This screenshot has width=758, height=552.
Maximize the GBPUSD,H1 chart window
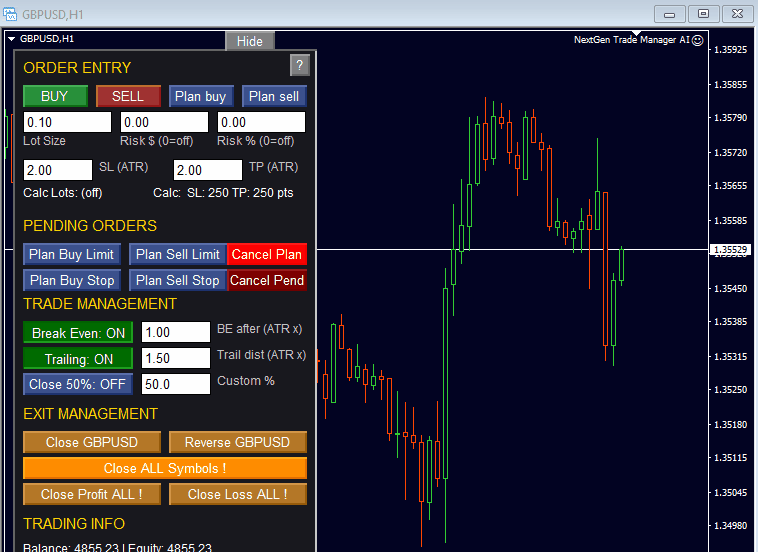point(703,14)
